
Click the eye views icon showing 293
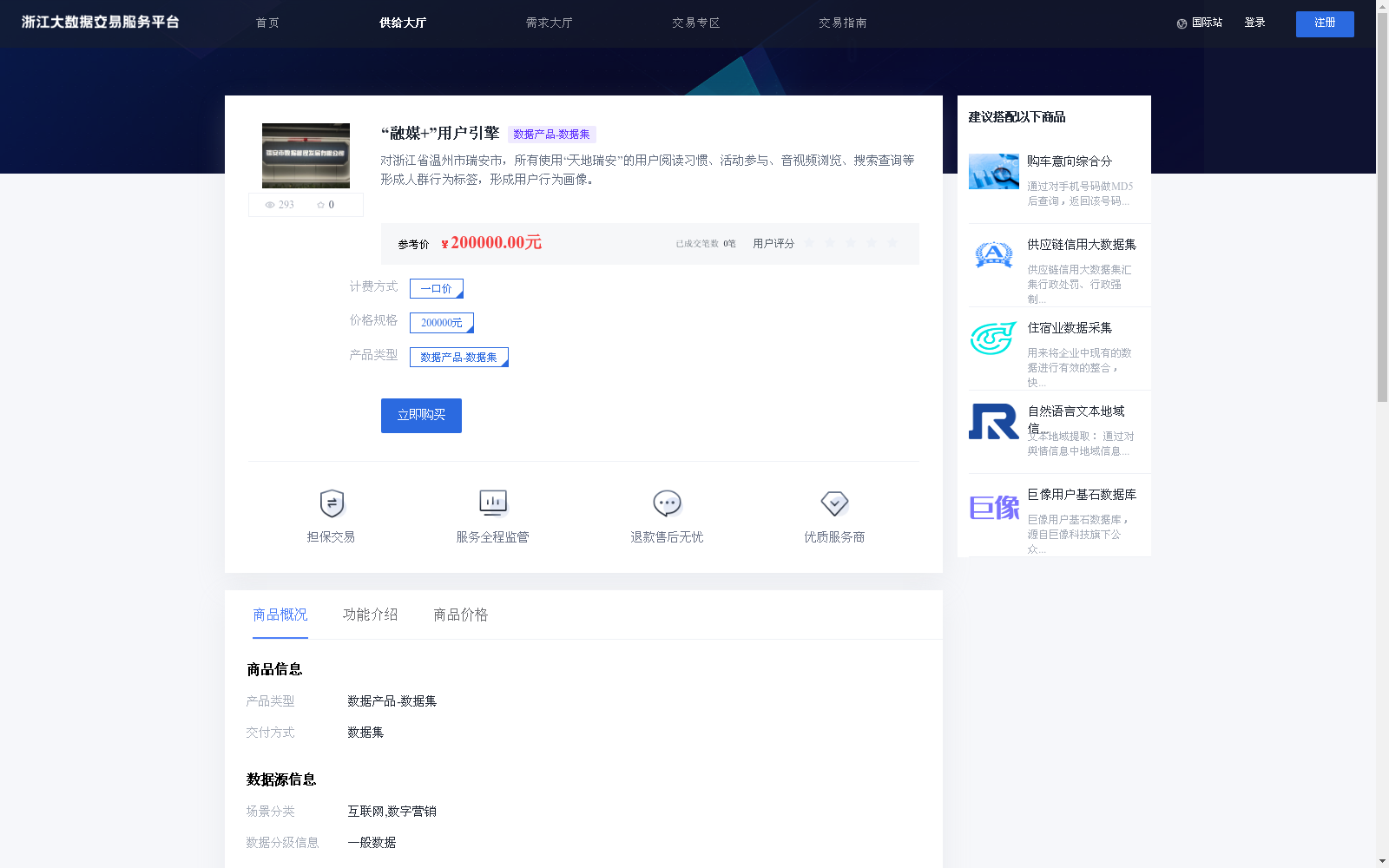tap(270, 205)
